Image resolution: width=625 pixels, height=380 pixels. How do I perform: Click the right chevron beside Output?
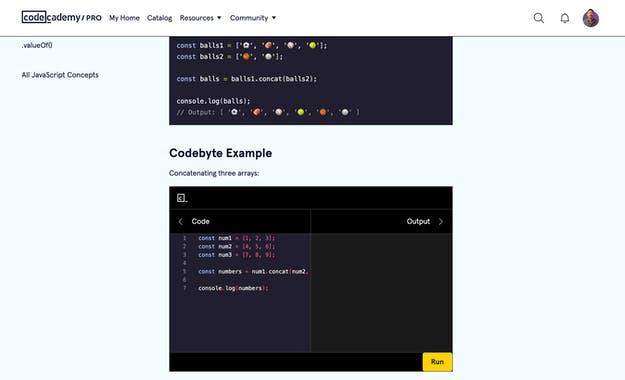(441, 221)
